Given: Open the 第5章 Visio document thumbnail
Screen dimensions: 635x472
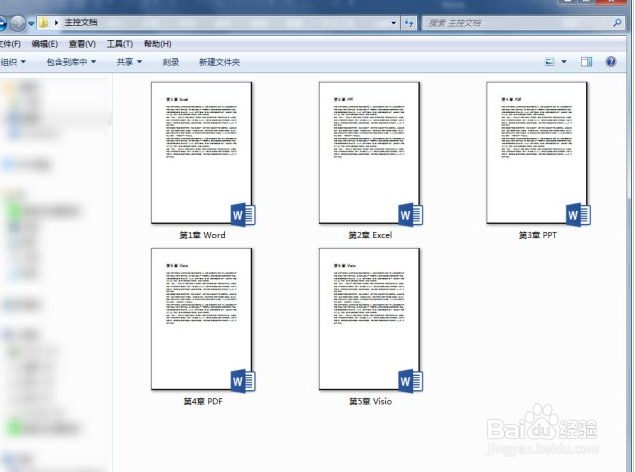Looking at the screenshot, I should (x=369, y=319).
